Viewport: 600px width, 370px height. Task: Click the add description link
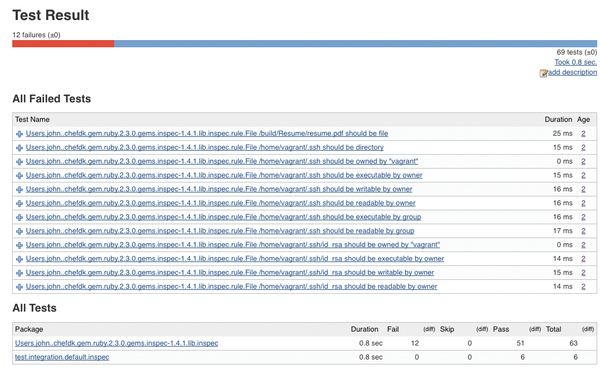tap(572, 72)
